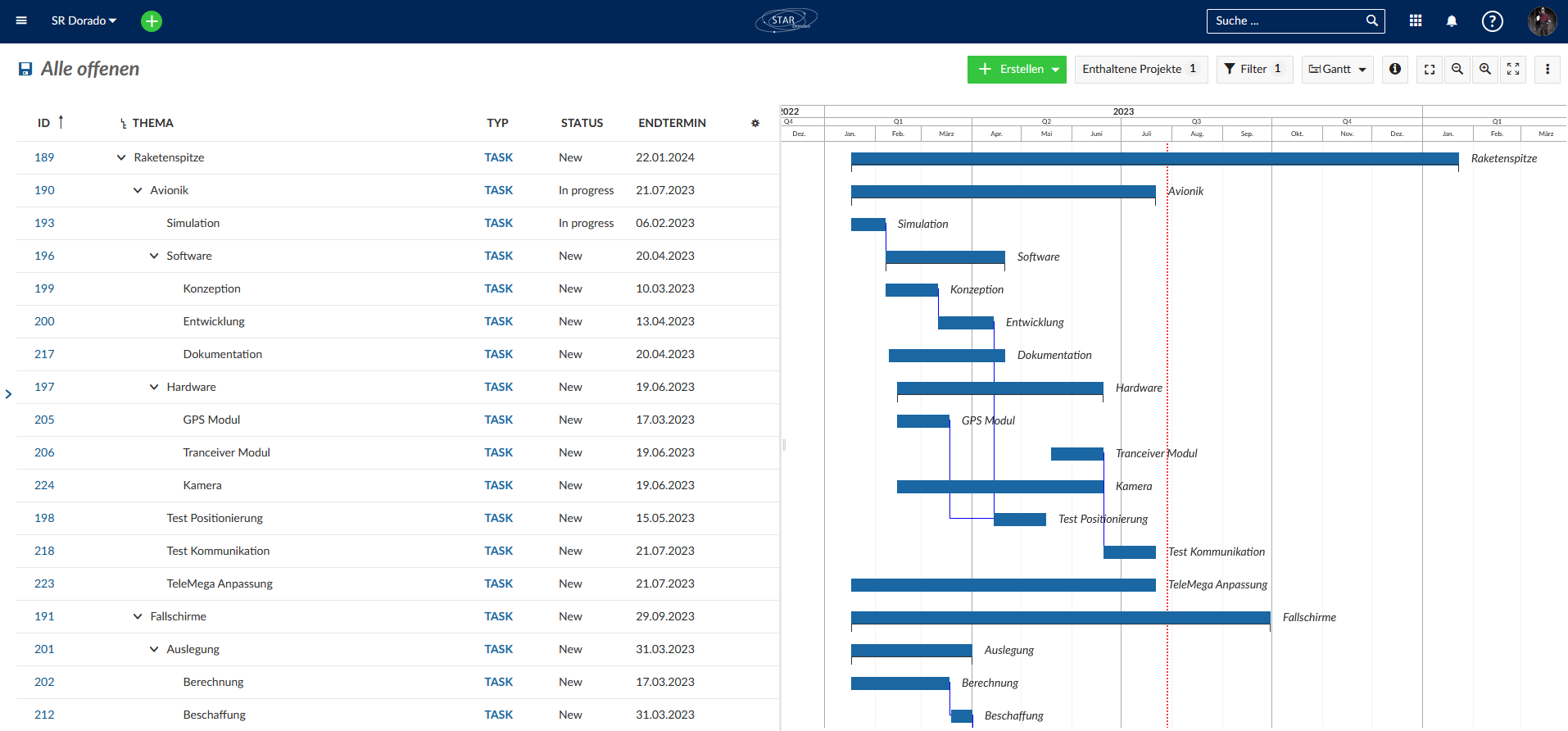The height and width of the screenshot is (731, 1568).
Task: Activate the fullscreen zen mode icon
Action: pos(1513,70)
